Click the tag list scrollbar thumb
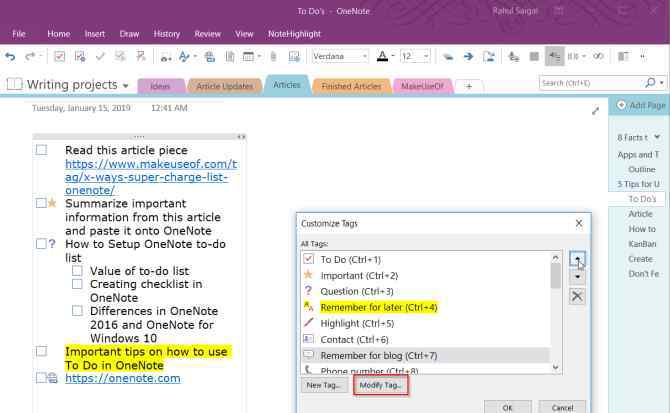 (555, 276)
